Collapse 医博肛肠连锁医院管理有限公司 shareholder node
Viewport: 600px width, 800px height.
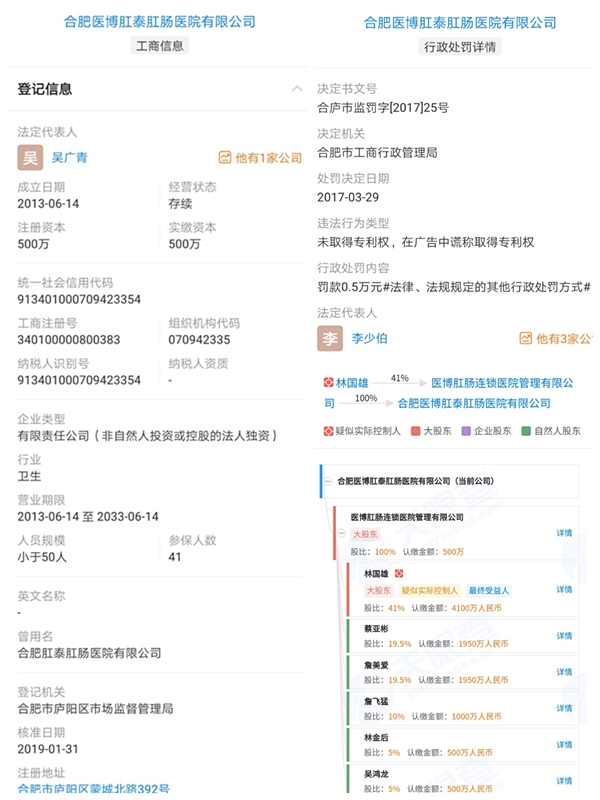click(342, 534)
